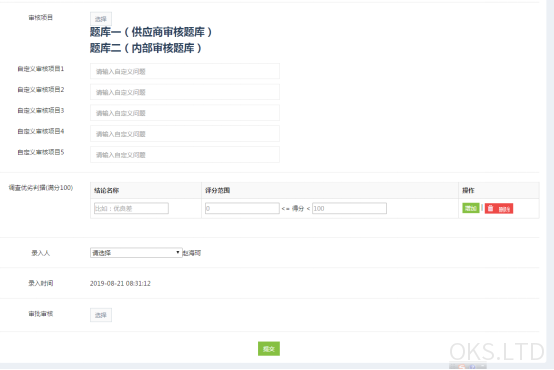
Task: Submit the form with the green 提交 button
Action: [269, 349]
